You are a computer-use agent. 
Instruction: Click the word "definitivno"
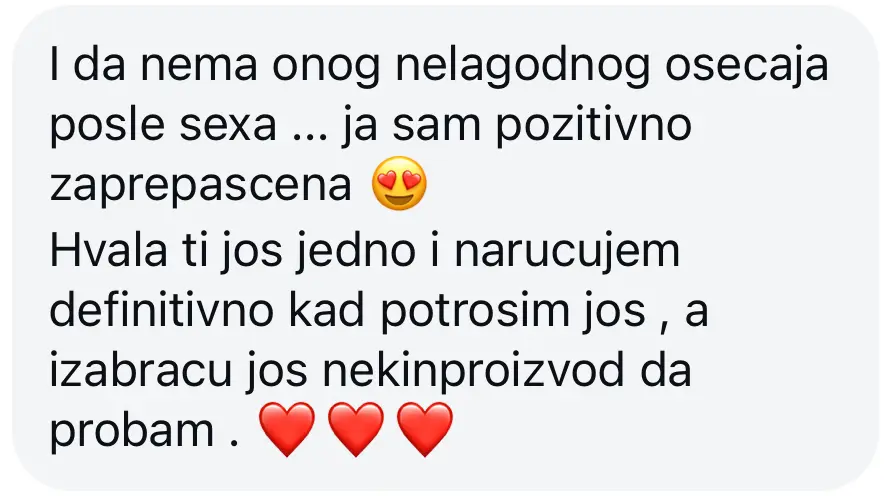(162, 312)
